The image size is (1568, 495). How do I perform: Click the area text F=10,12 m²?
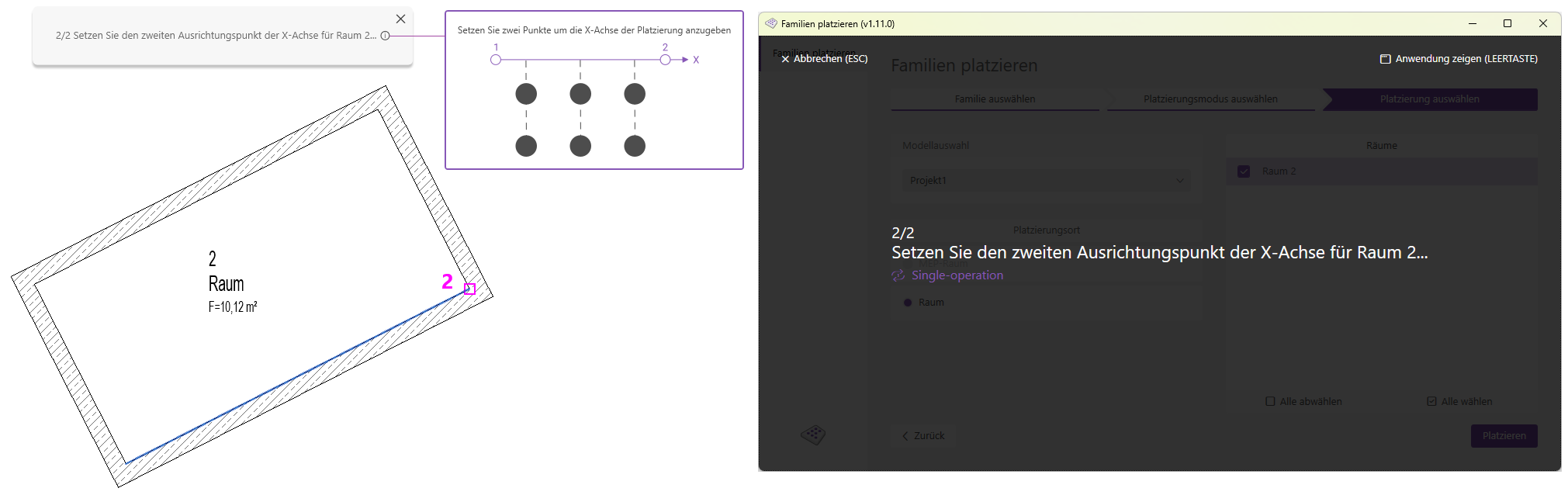(233, 307)
